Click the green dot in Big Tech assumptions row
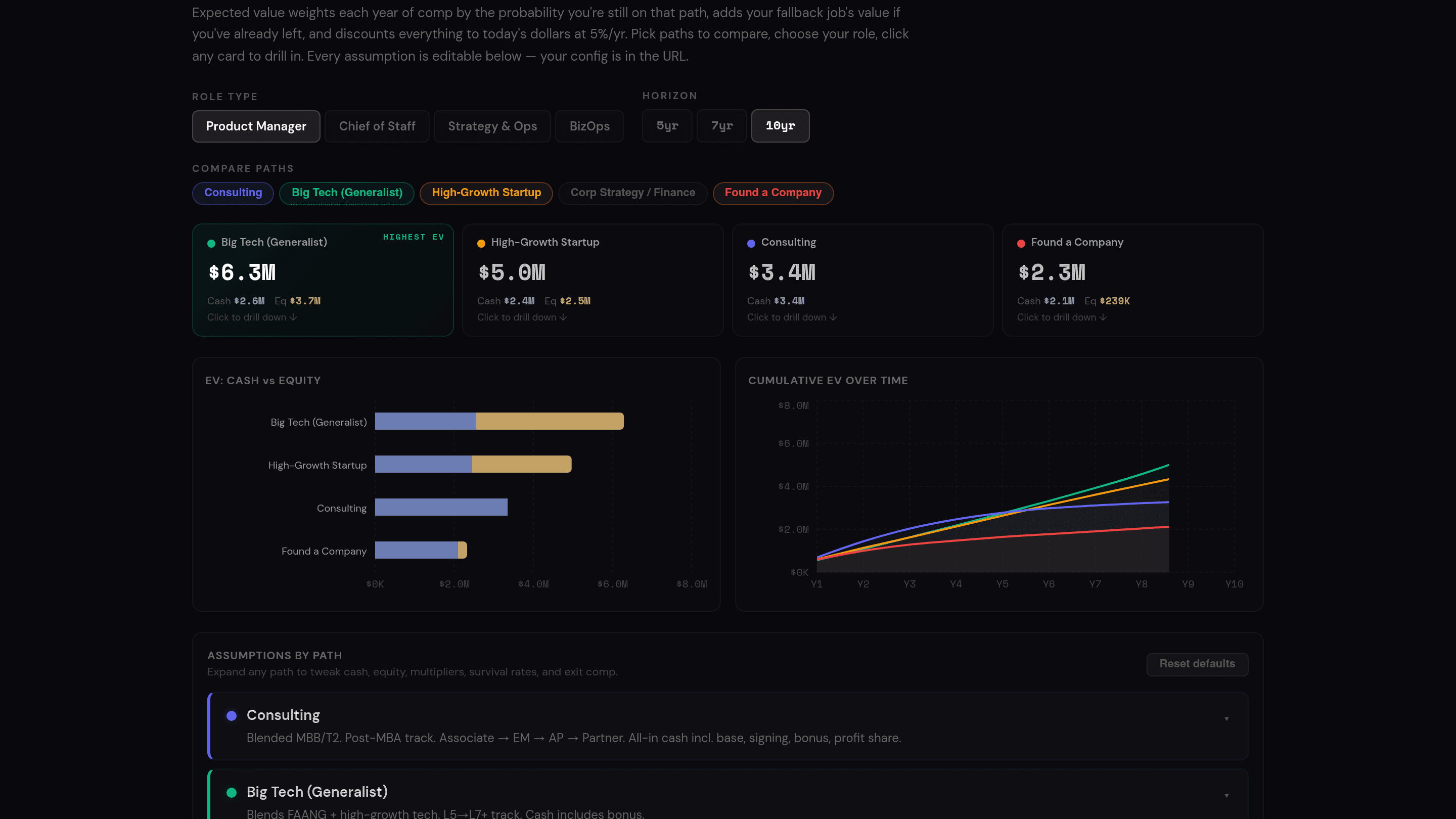The image size is (1456, 819). point(231,793)
